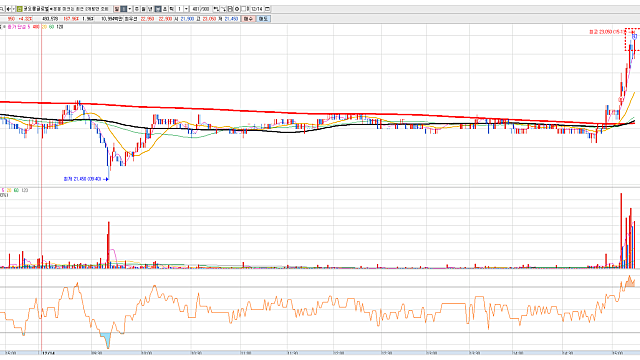This screenshot has height=360, width=640.
Task: Click the green stock market icon
Action: pyautogui.click(x=19, y=9)
